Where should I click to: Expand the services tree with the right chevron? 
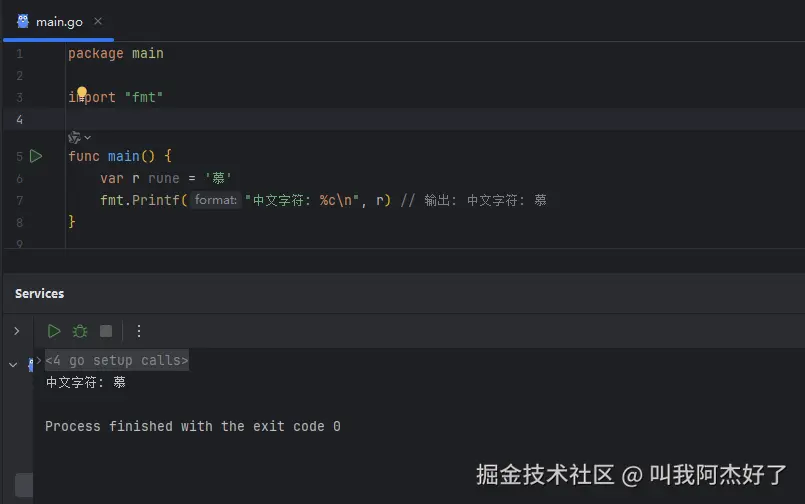16,331
